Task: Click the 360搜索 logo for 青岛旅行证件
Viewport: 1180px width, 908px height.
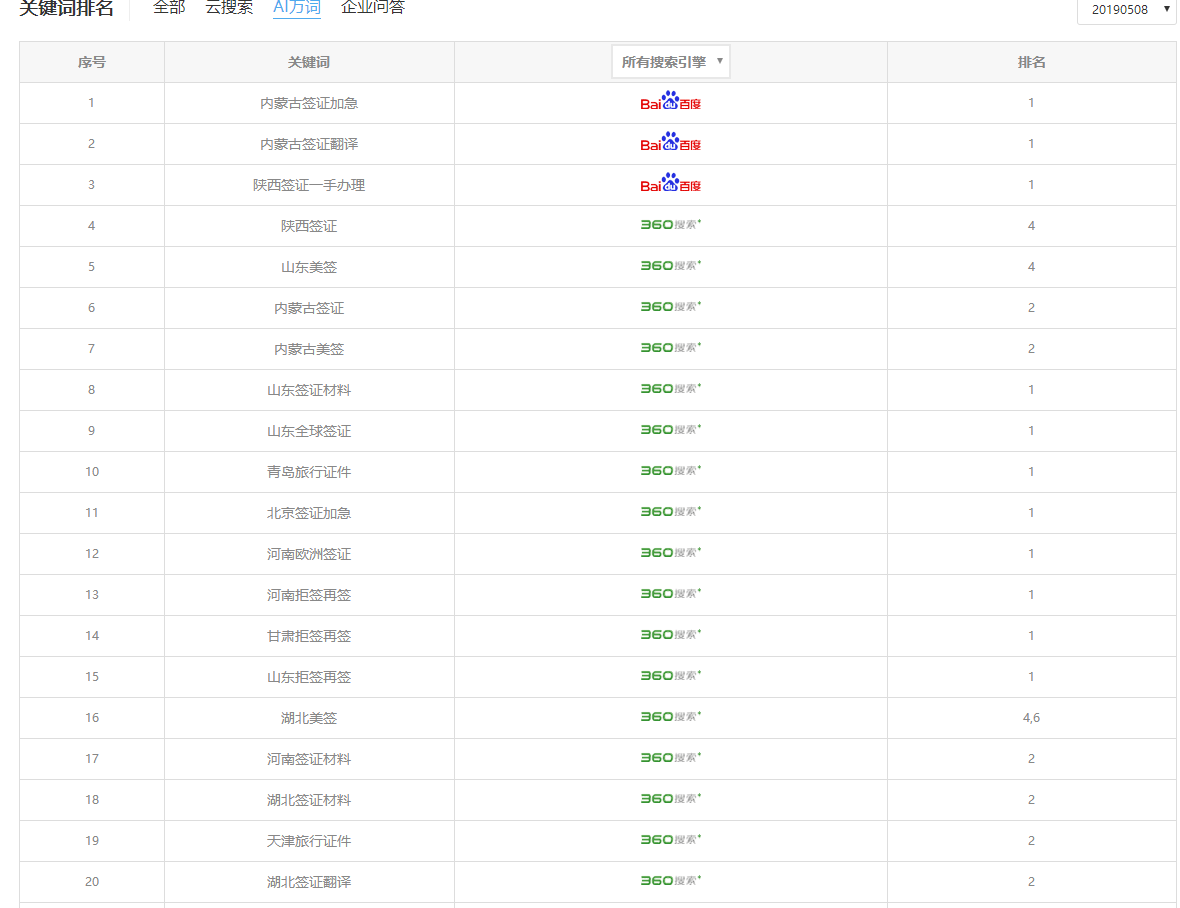Action: coord(671,471)
